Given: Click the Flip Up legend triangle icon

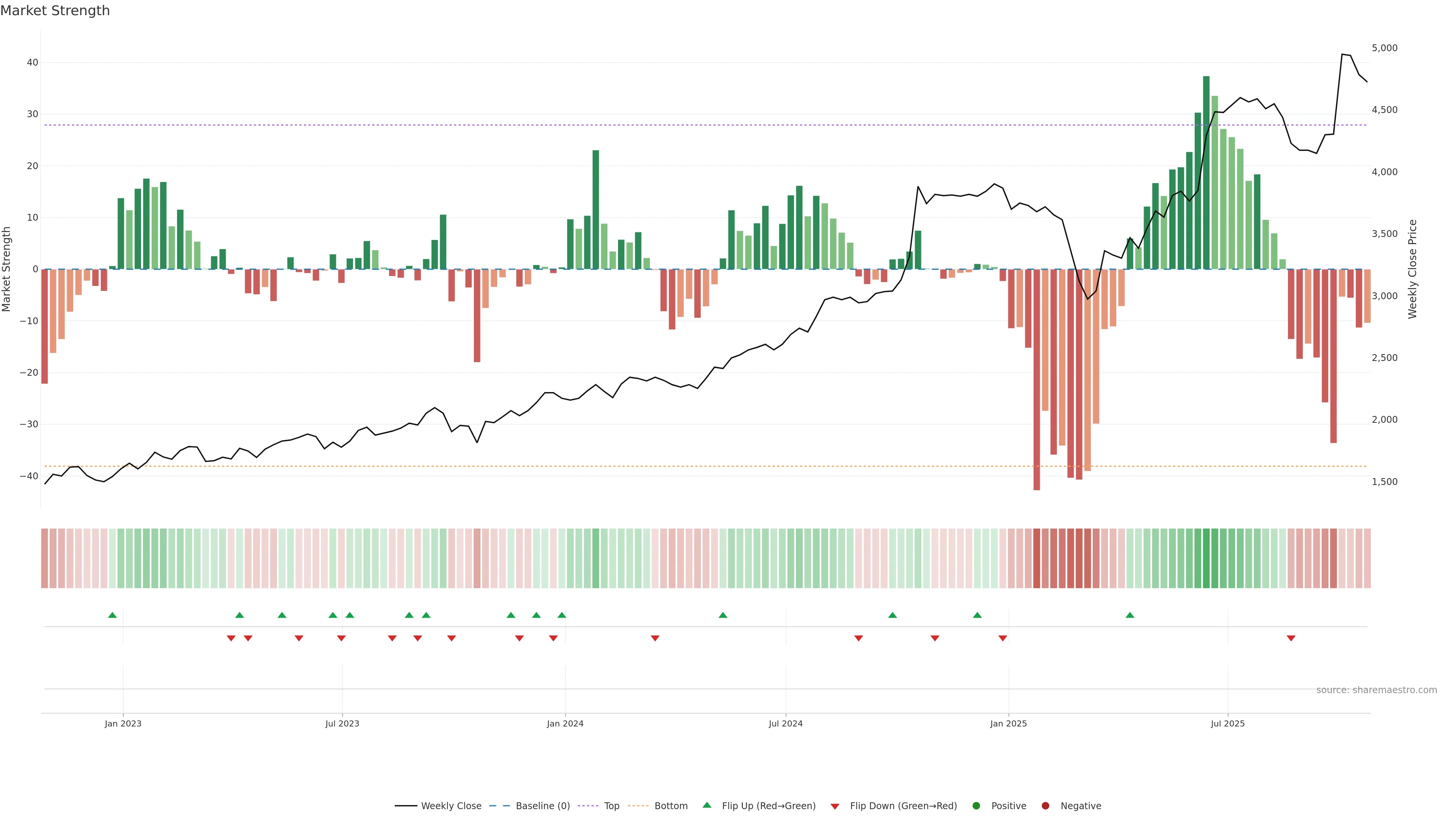Looking at the screenshot, I should pyautogui.click(x=706, y=805).
